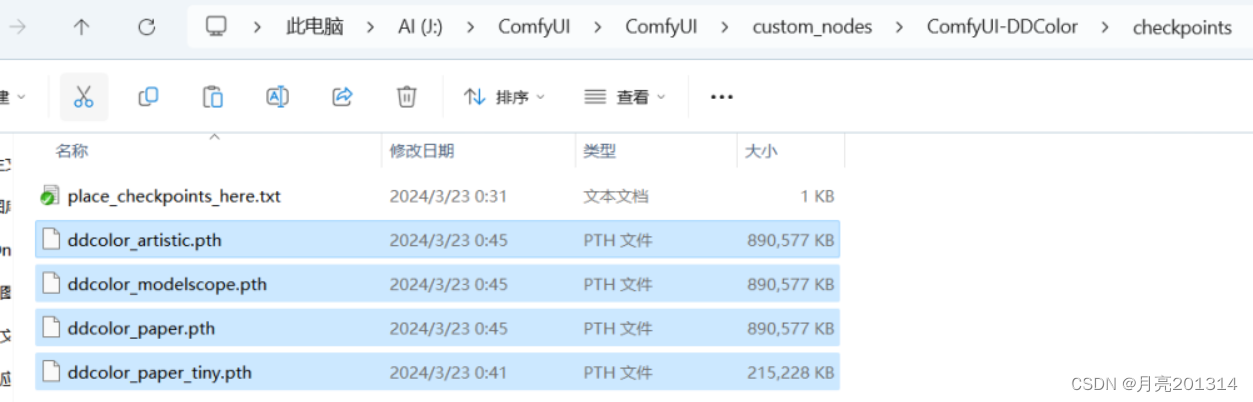Open the 查看 view menu
Image resolution: width=1253 pixels, height=402 pixels.
(625, 97)
